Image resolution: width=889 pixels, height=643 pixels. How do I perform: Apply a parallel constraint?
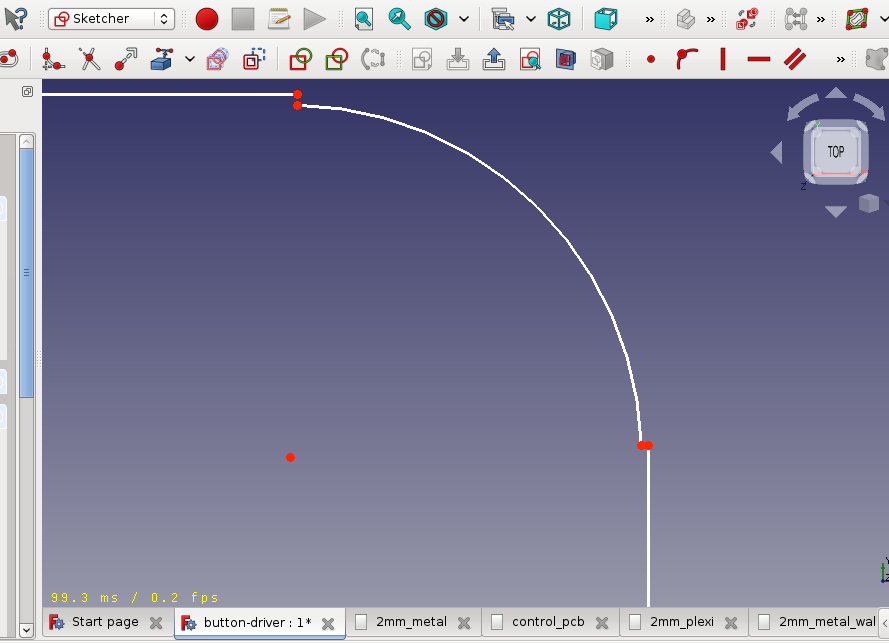(793, 60)
